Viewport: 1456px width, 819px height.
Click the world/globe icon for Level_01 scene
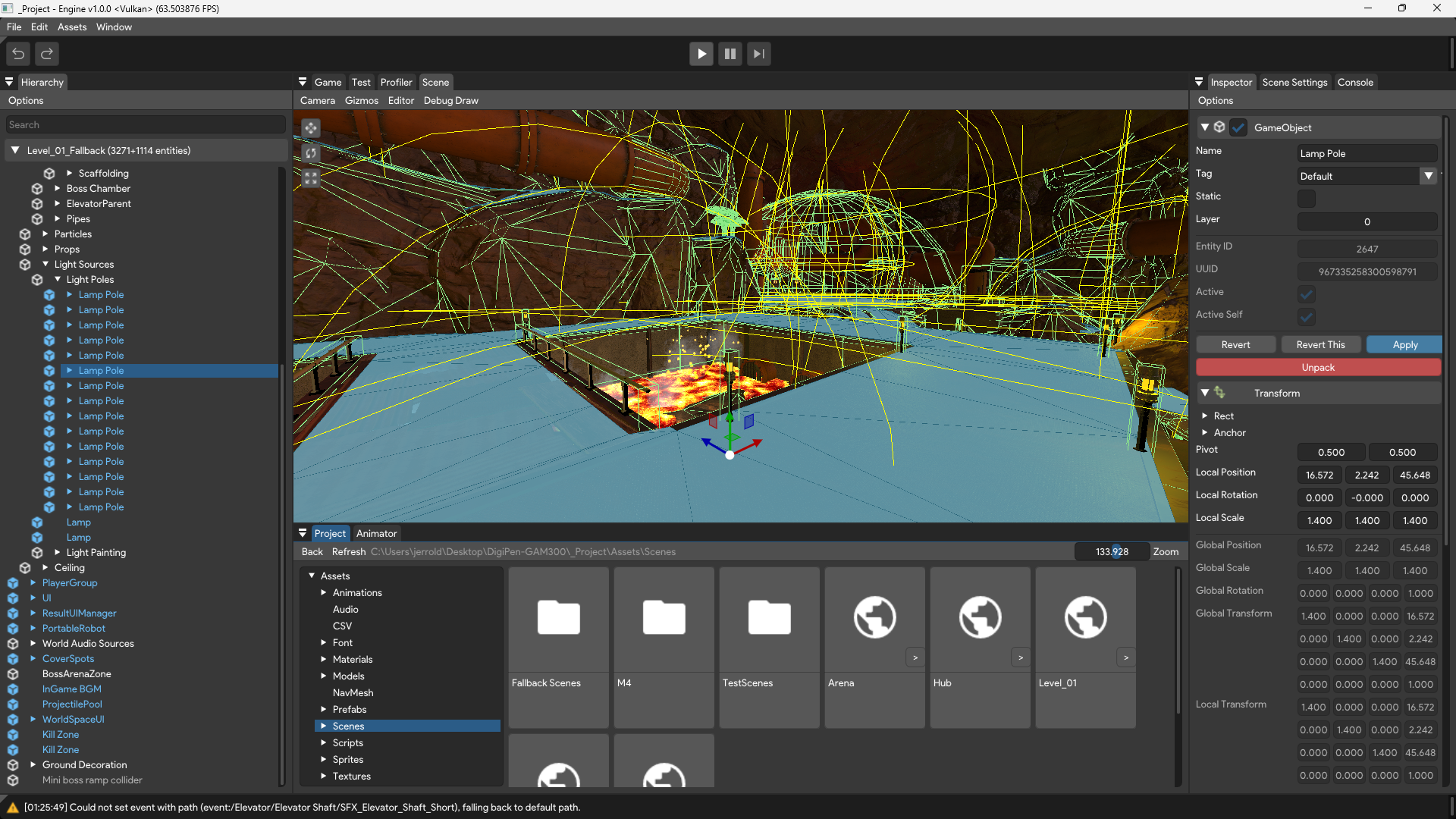click(x=1085, y=617)
